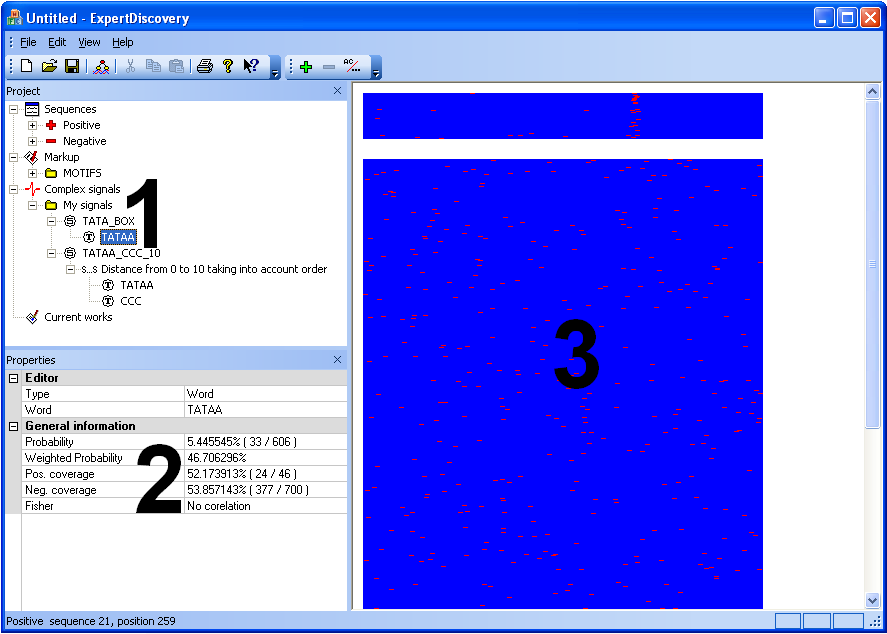Collapse the TATA_BOX signal node
This screenshot has width=887, height=634.
pos(52,221)
